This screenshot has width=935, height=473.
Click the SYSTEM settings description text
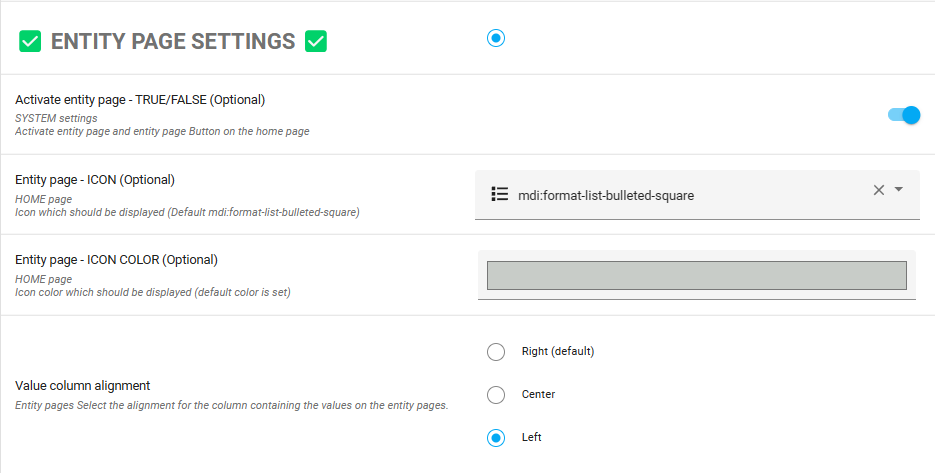56,118
